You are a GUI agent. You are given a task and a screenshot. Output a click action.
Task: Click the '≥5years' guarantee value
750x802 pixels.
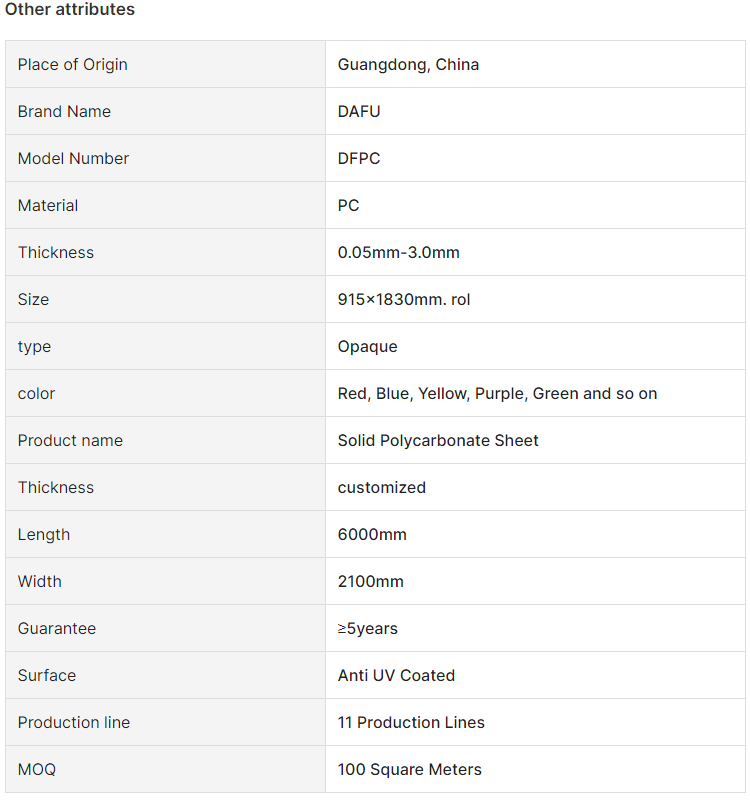pyautogui.click(x=367, y=629)
